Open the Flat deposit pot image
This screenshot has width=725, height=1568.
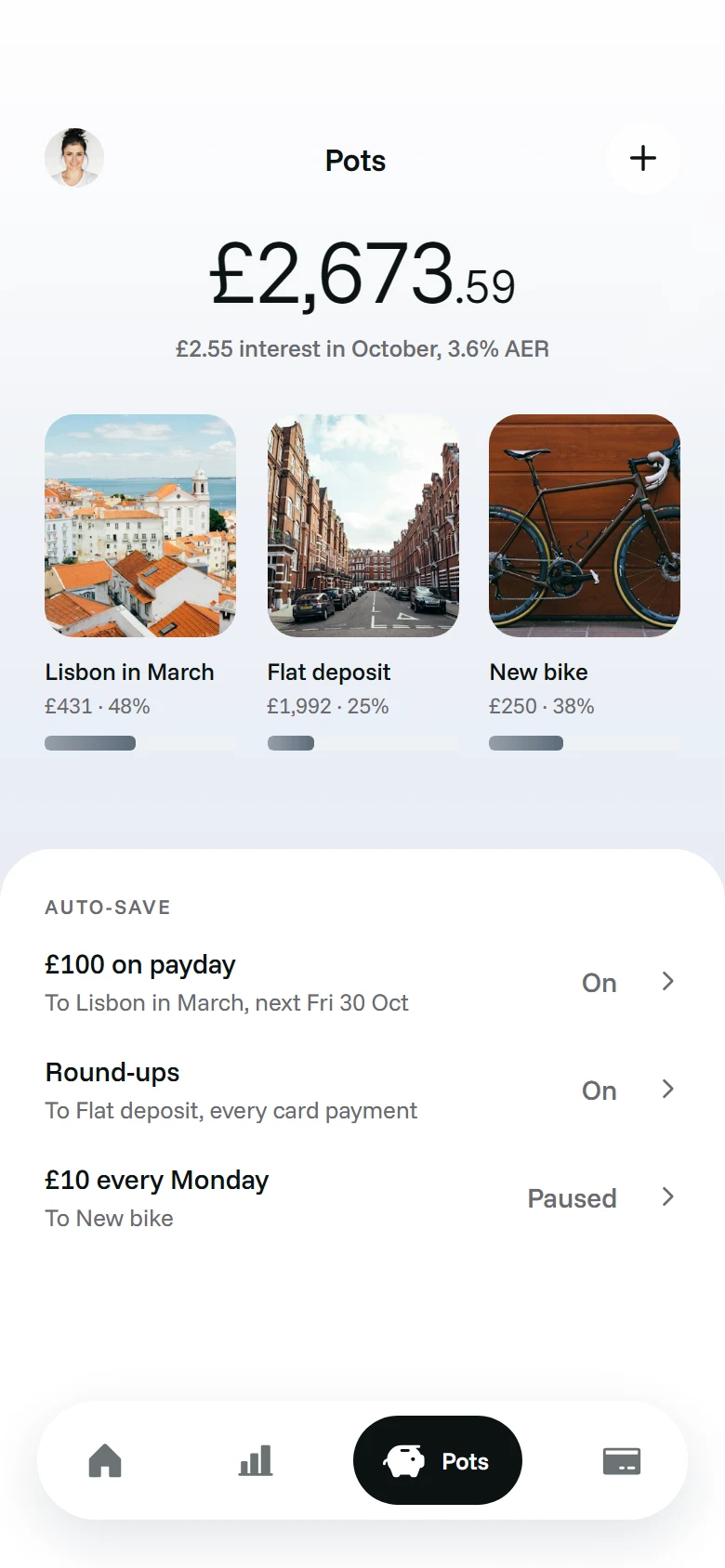point(363,526)
